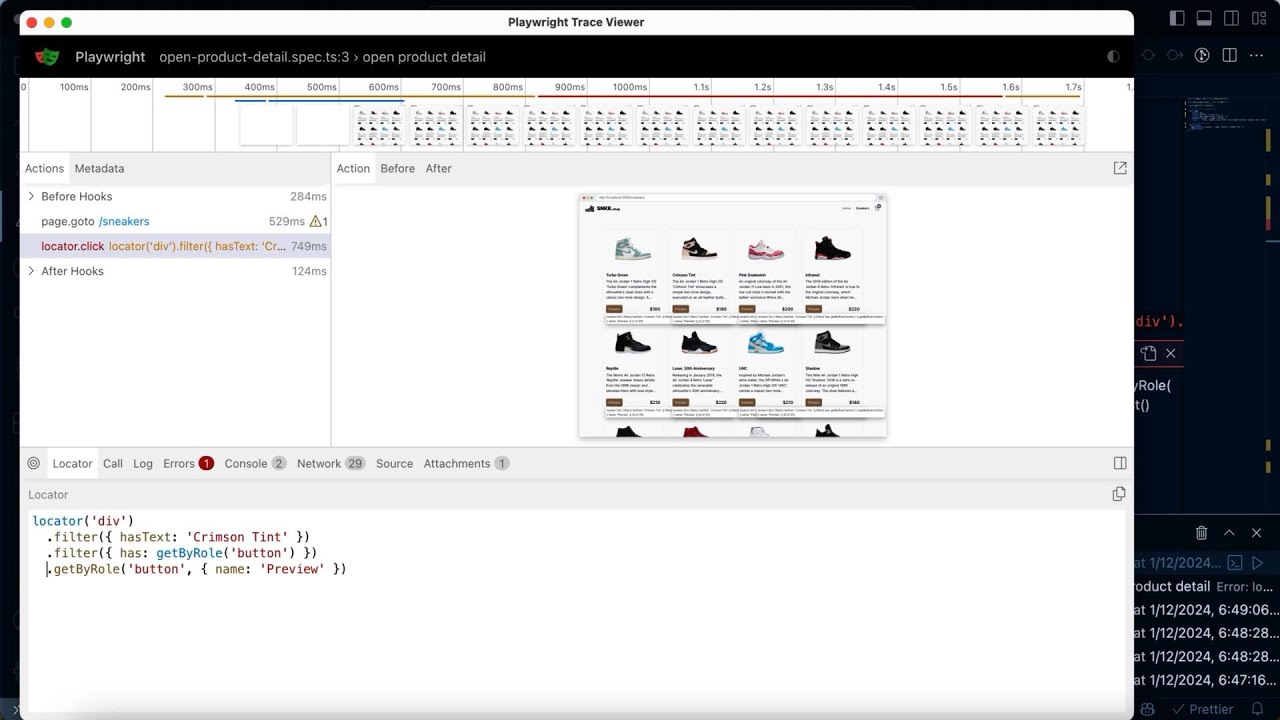Select film strip thumbnail under 400ms

(266, 126)
